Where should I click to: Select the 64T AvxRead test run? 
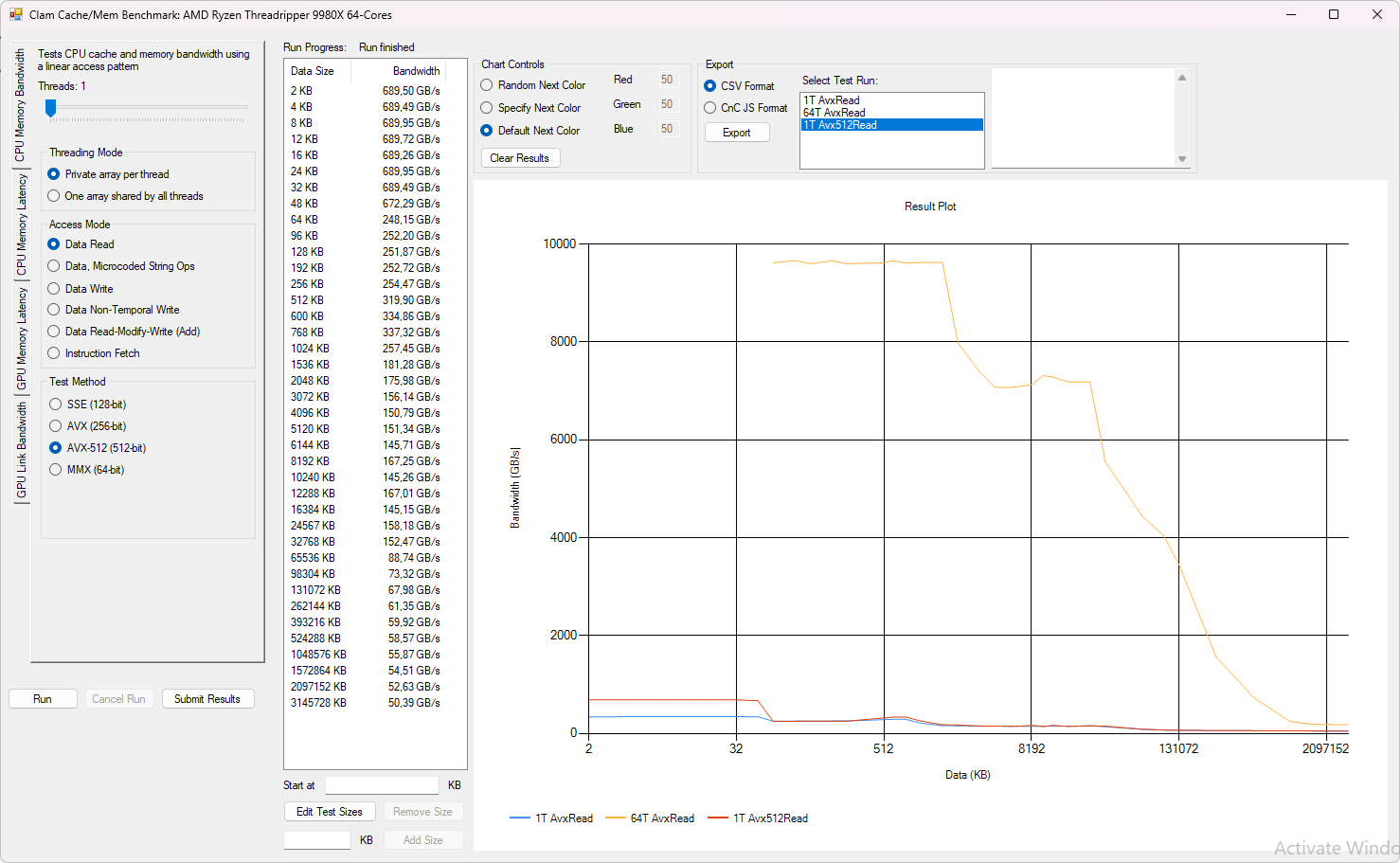coord(891,113)
